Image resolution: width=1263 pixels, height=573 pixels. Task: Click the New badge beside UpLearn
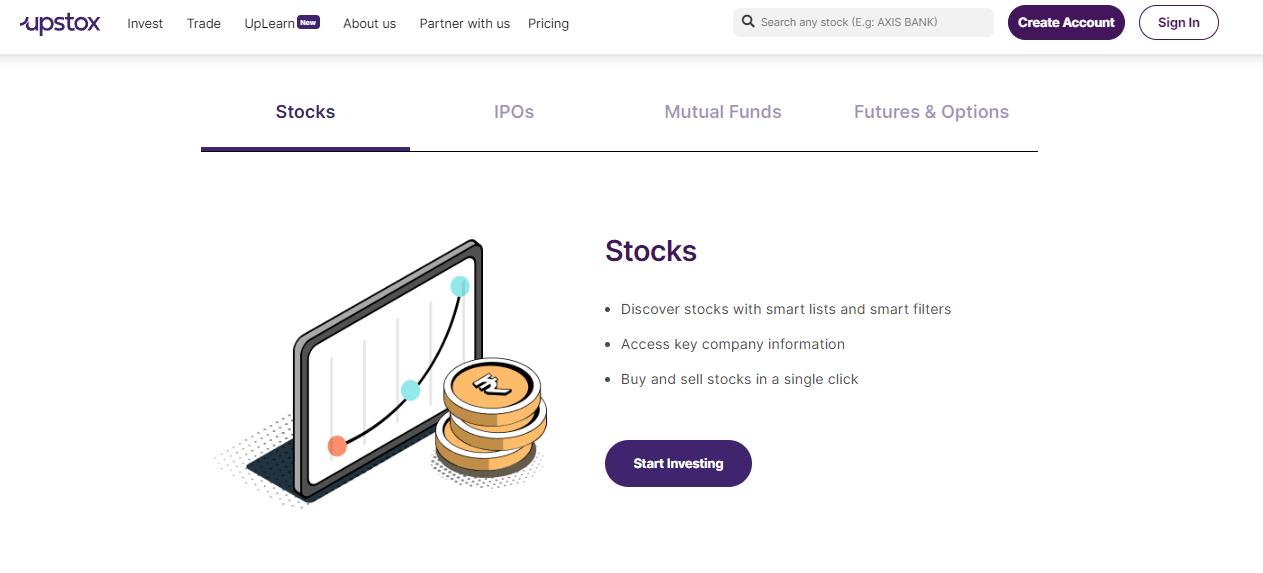pos(308,22)
